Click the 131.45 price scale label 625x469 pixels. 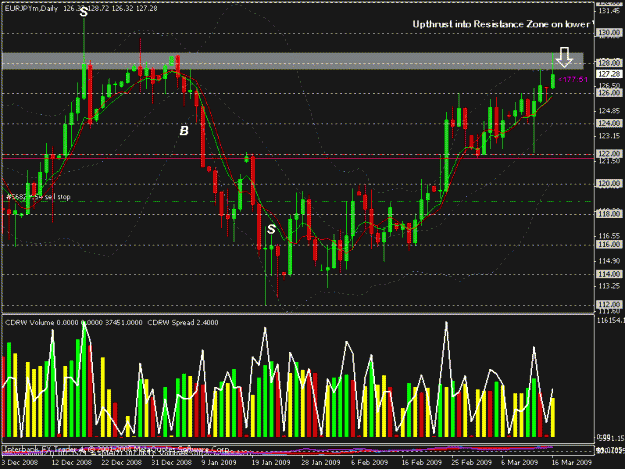coord(609,11)
